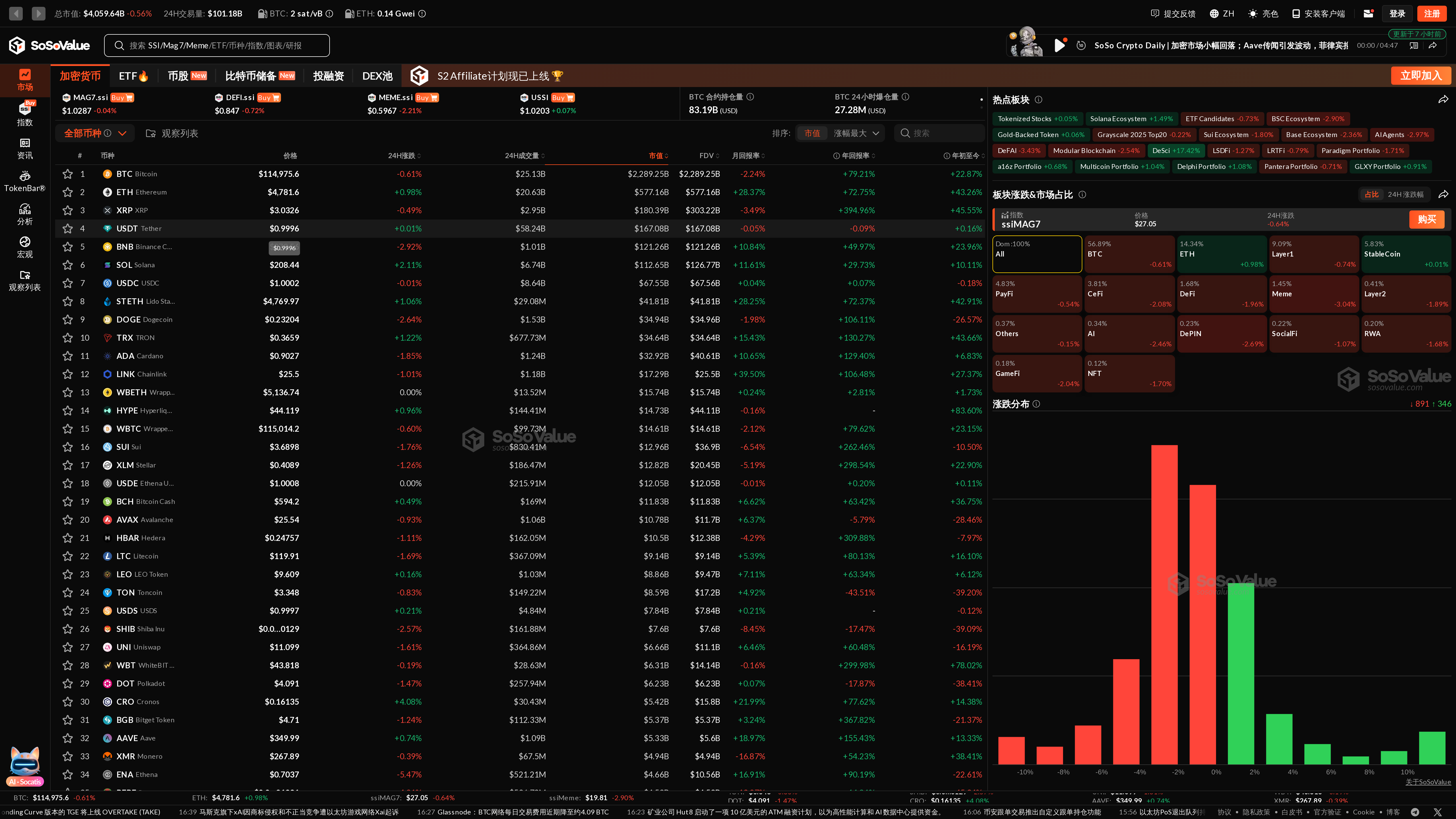Toggle 亮色 light theme
This screenshot has width=1456, height=819.
pyautogui.click(x=1263, y=14)
